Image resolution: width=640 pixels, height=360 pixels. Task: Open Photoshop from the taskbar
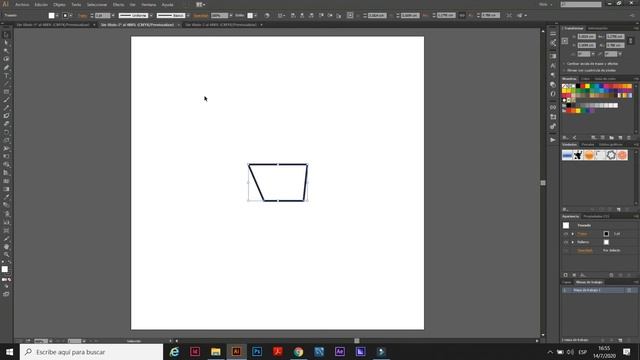click(257, 351)
